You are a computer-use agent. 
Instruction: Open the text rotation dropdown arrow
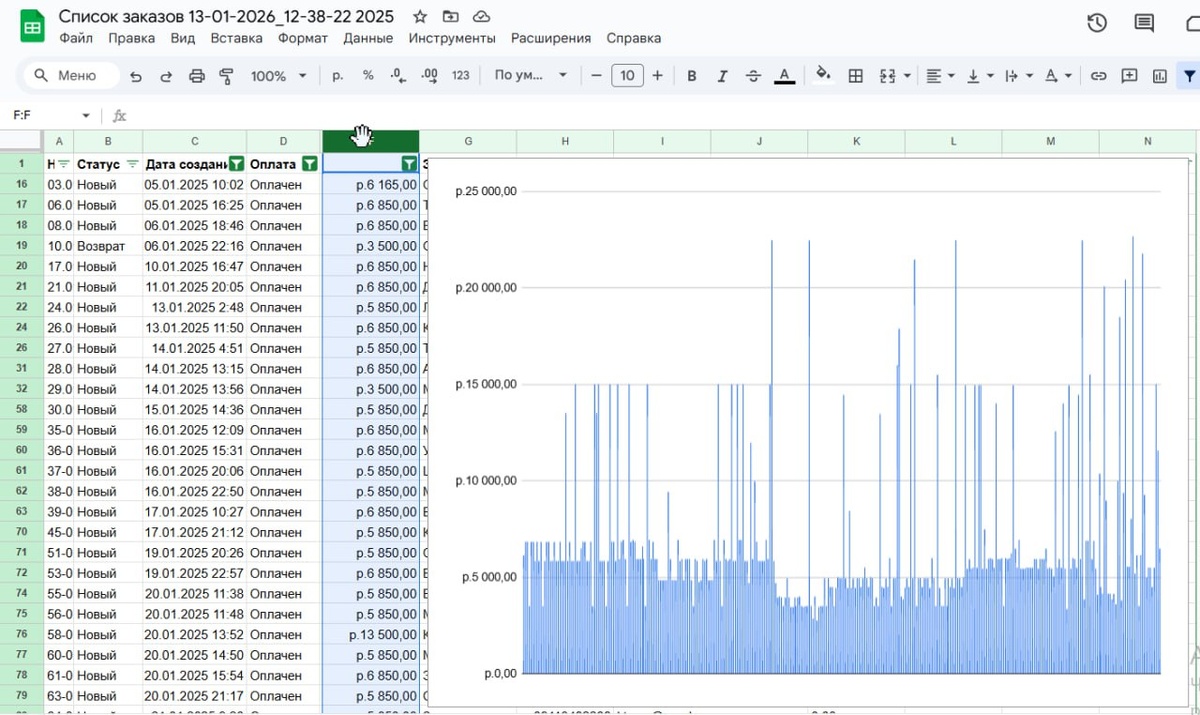[x=1068, y=76]
